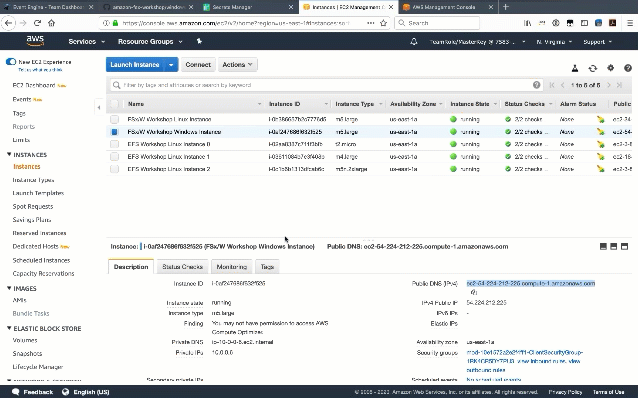The height and width of the screenshot is (398, 638).
Task: Click the tag icon on EFS Workshop Linux Instance 2 row
Action: pyautogui.click(x=601, y=168)
